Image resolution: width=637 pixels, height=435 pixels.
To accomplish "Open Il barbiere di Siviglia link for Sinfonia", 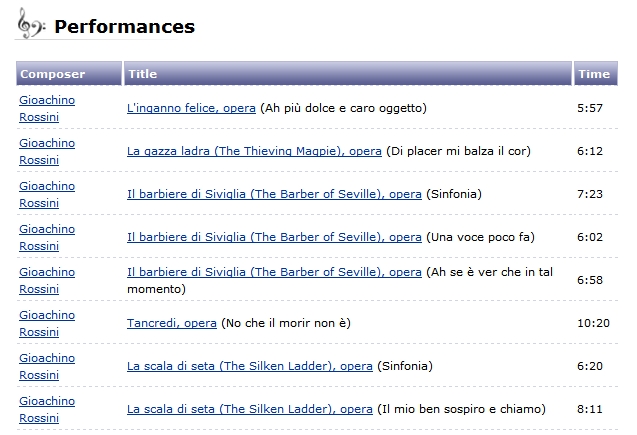I will tap(274, 194).
